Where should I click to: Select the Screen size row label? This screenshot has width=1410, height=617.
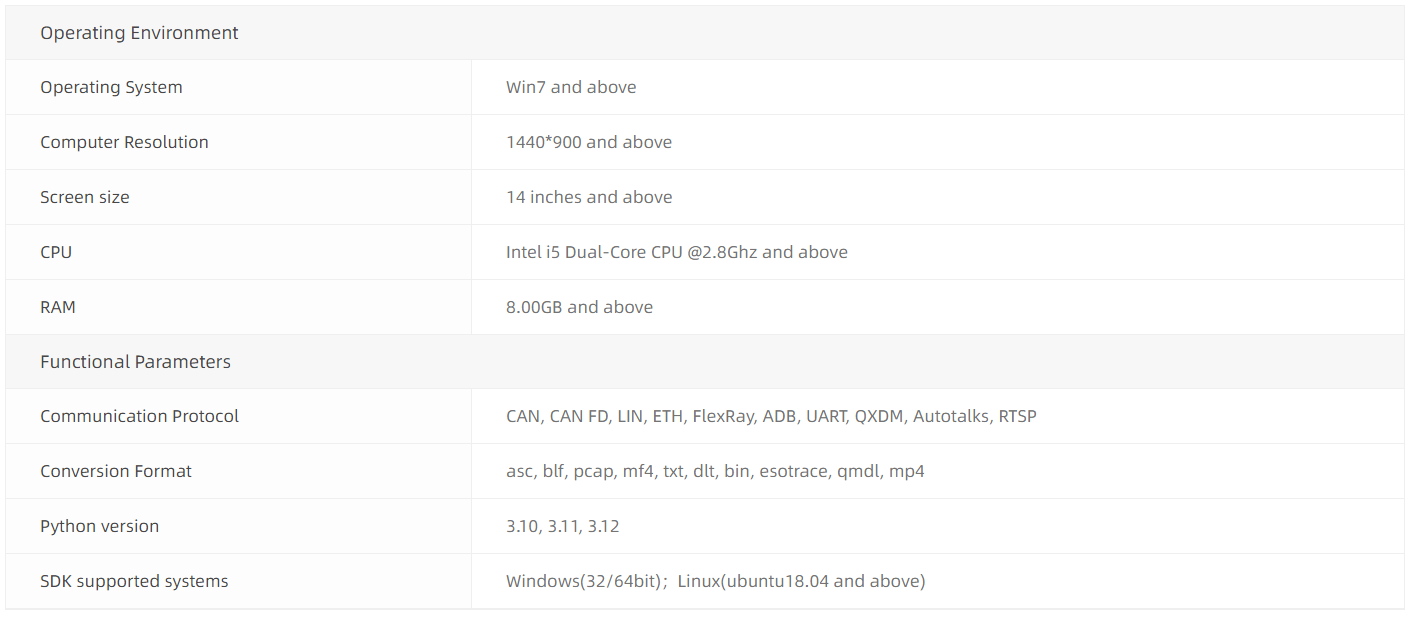point(85,197)
